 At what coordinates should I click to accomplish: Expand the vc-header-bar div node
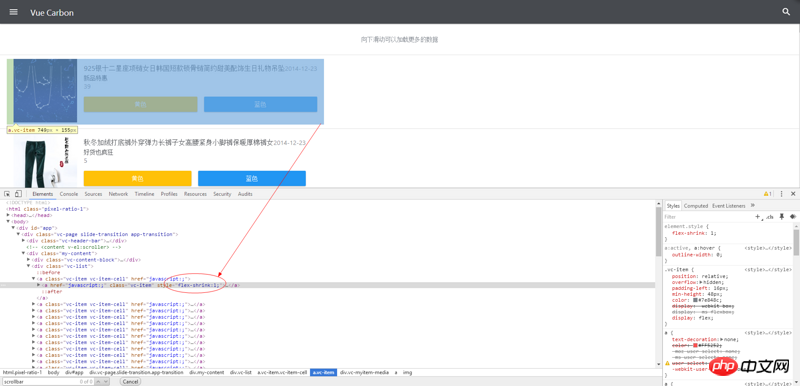(x=23, y=240)
